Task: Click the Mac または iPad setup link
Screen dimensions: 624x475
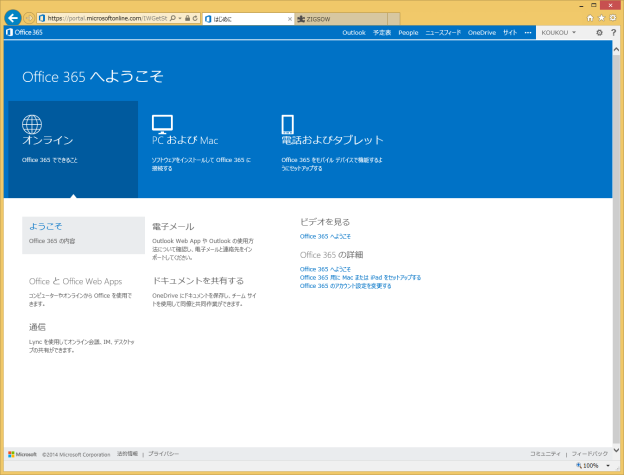Action: (x=360, y=278)
